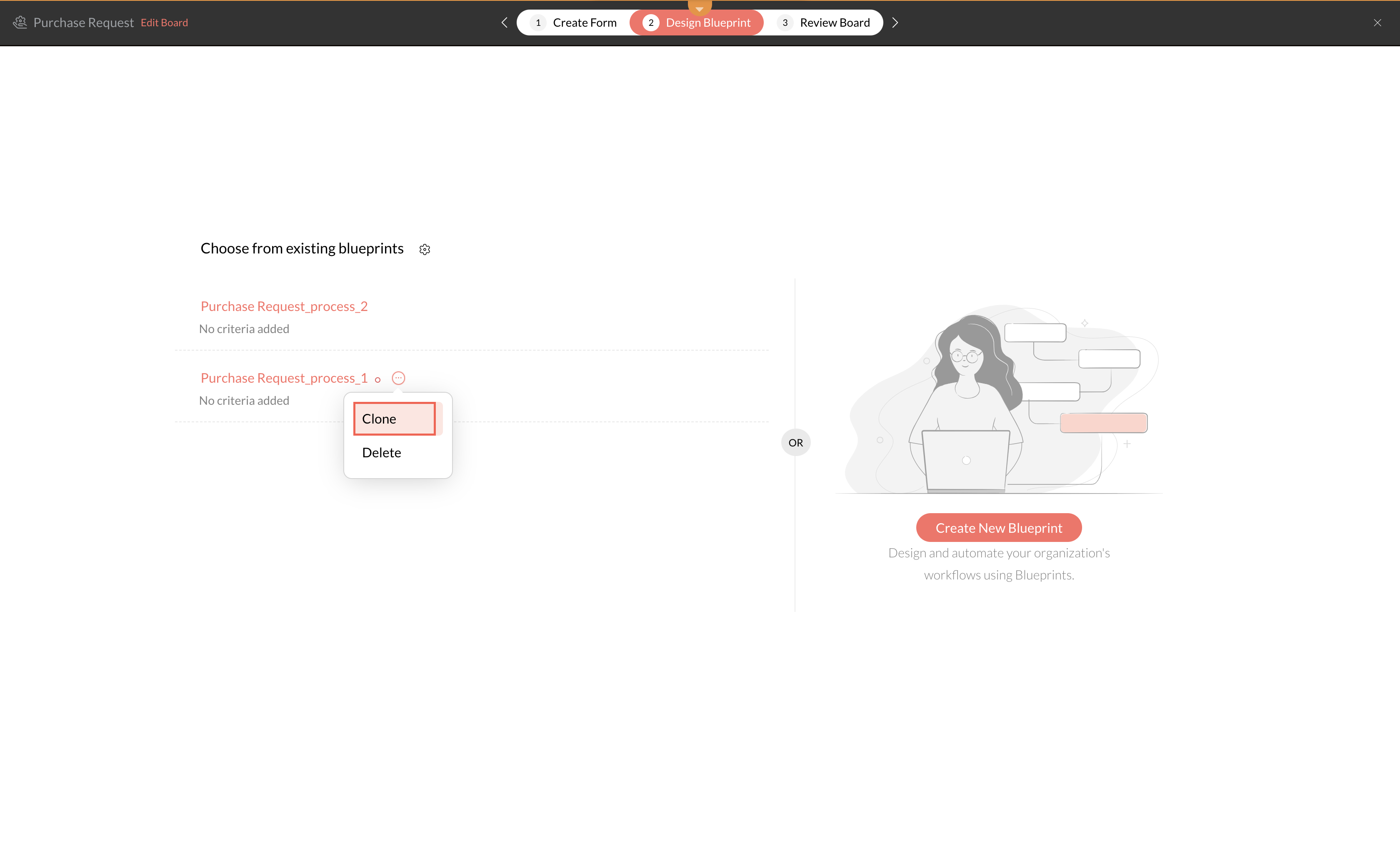Select step number 3 circle
Viewport: 1400px width, 845px height.
tap(785, 23)
